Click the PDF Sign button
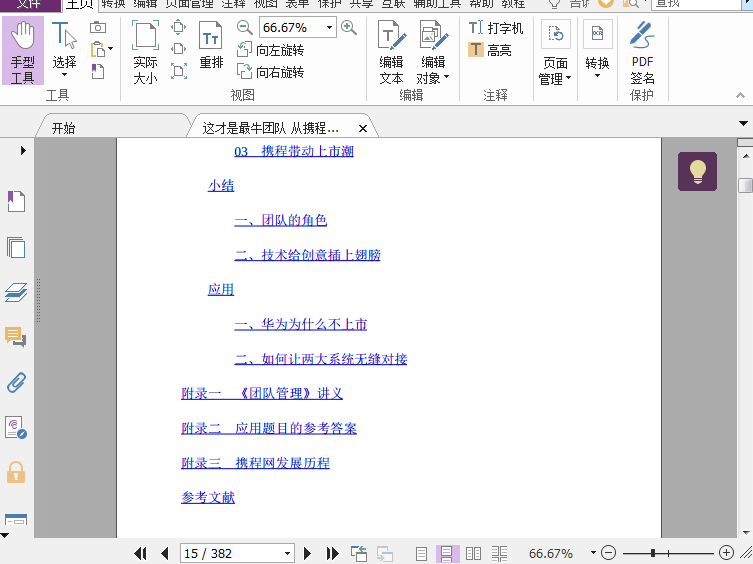The height and width of the screenshot is (564, 753). 642,53
